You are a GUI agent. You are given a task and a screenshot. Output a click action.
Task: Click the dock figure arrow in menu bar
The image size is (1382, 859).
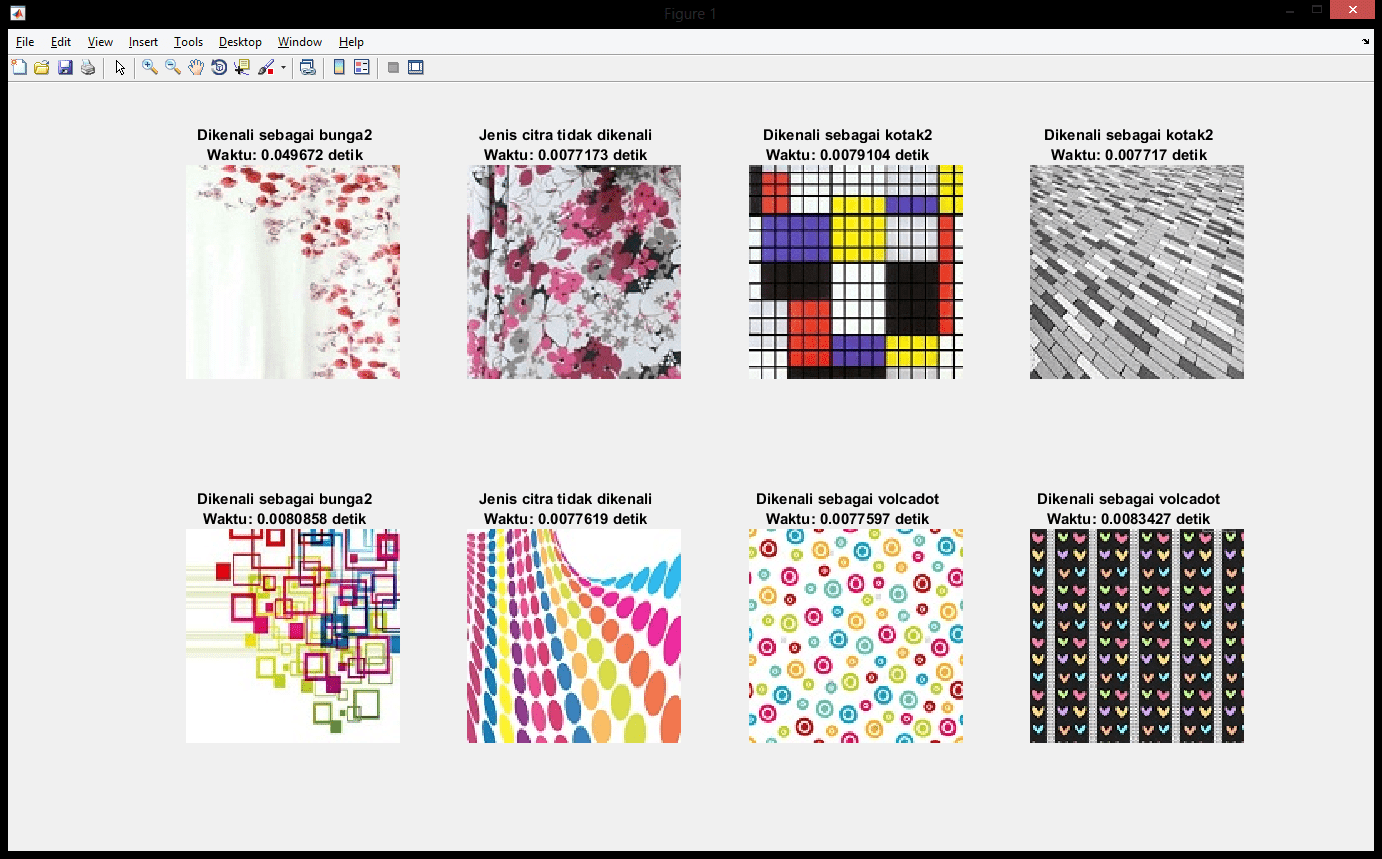(1366, 42)
